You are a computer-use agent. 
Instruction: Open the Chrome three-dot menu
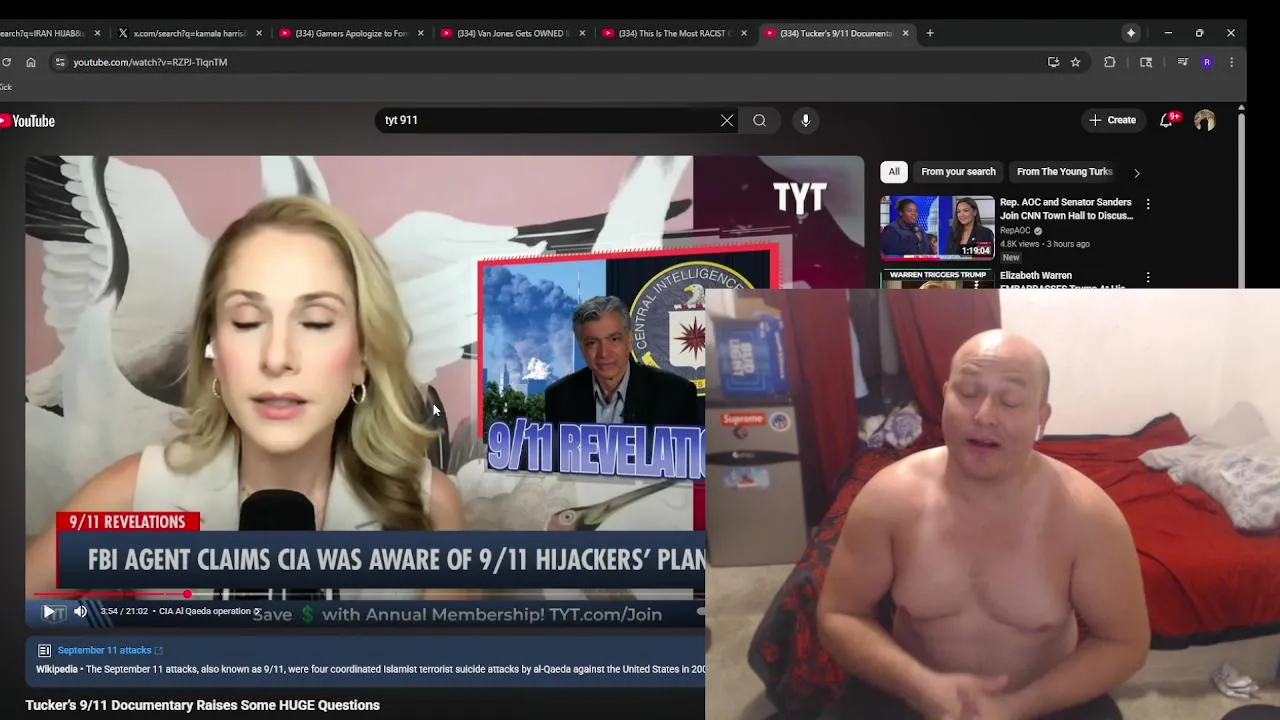click(1231, 62)
